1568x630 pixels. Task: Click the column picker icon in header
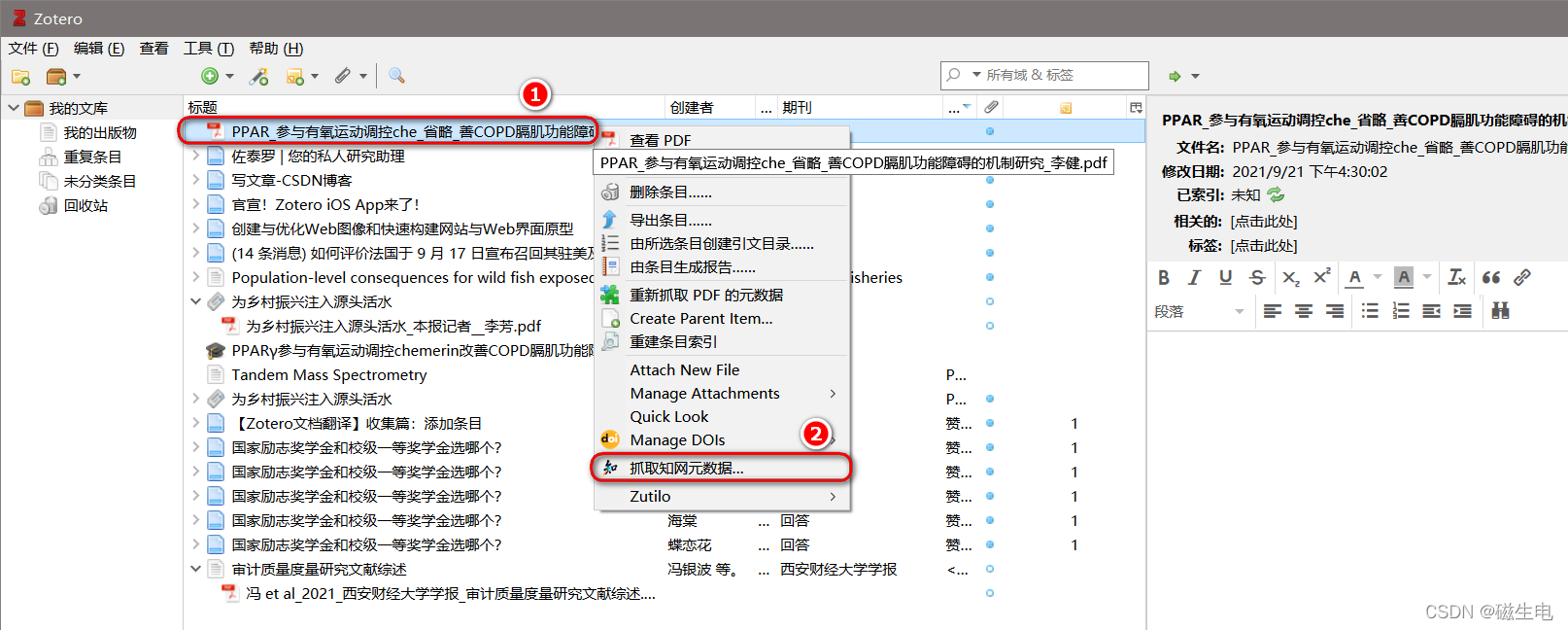[1136, 107]
